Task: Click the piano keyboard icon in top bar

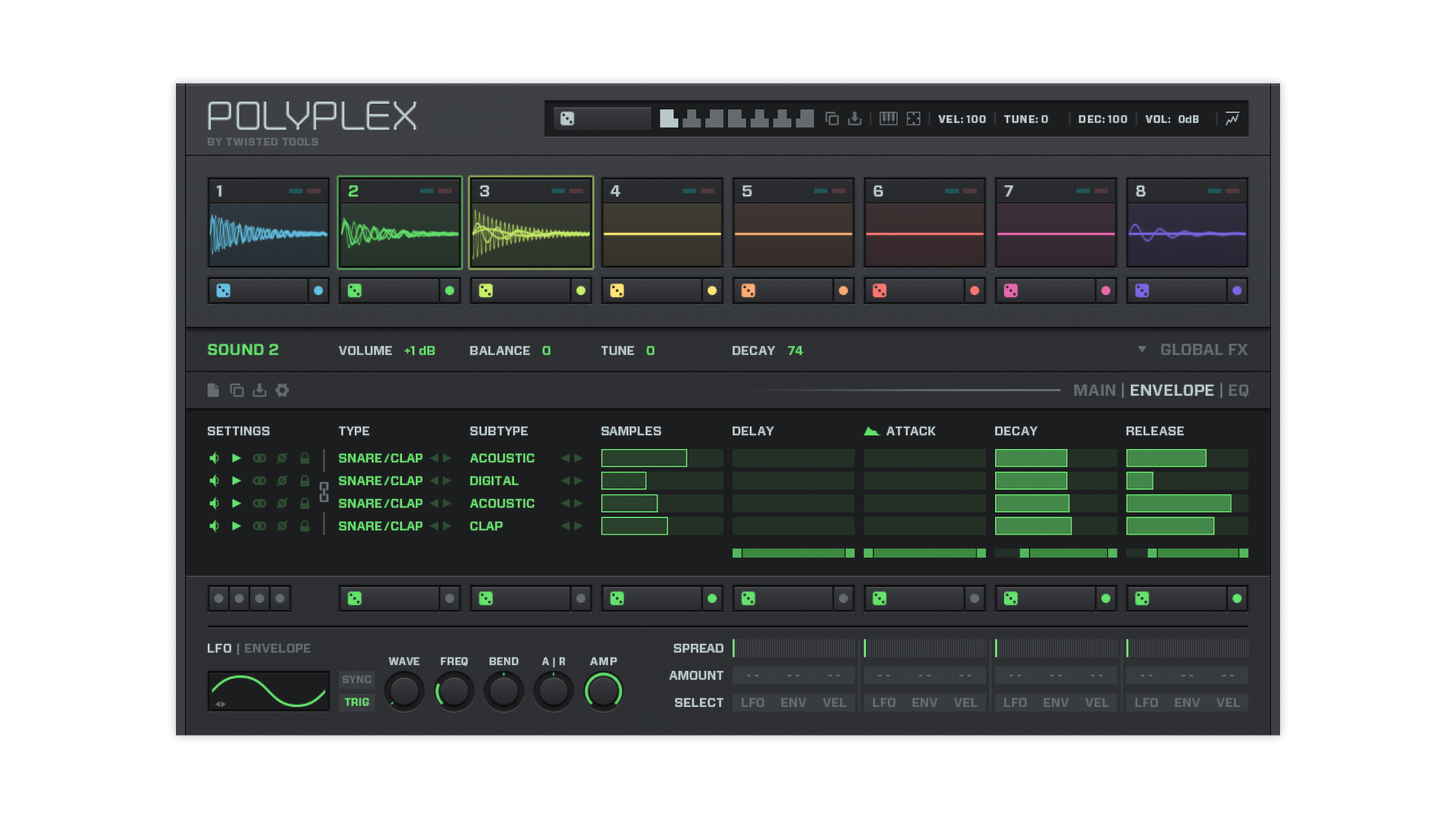Action: click(x=888, y=118)
